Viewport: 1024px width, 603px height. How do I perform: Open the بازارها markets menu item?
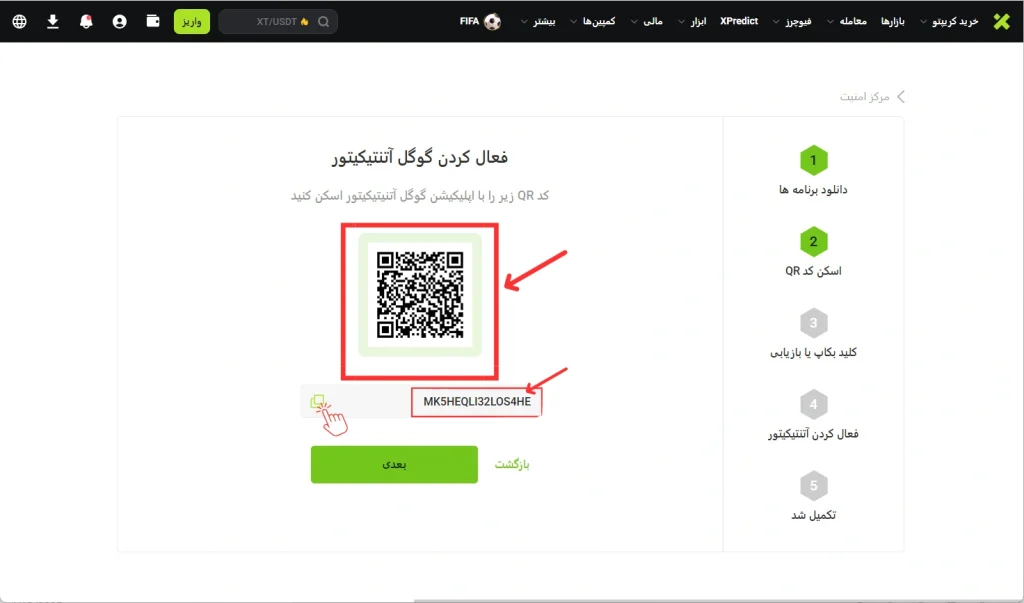[x=893, y=22]
